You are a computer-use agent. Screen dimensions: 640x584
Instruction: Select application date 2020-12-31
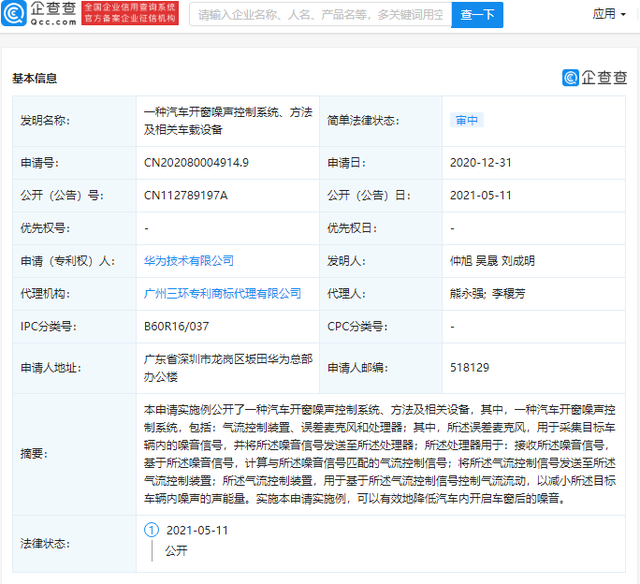480,163
